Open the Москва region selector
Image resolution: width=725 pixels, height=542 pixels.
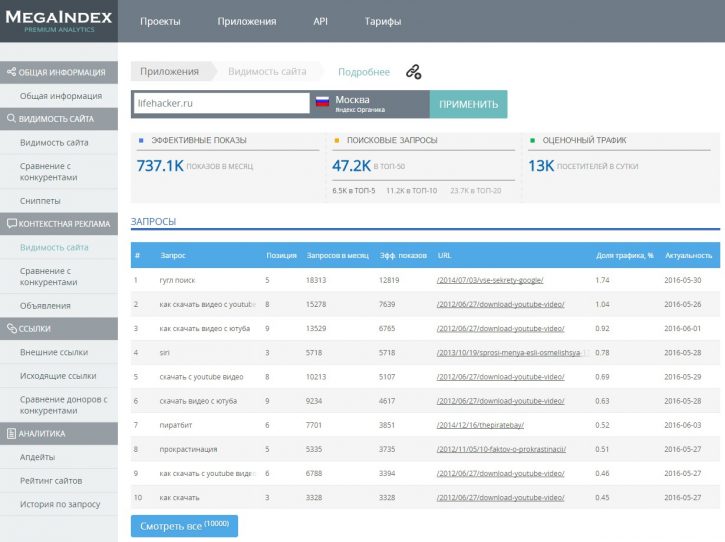[x=370, y=104]
